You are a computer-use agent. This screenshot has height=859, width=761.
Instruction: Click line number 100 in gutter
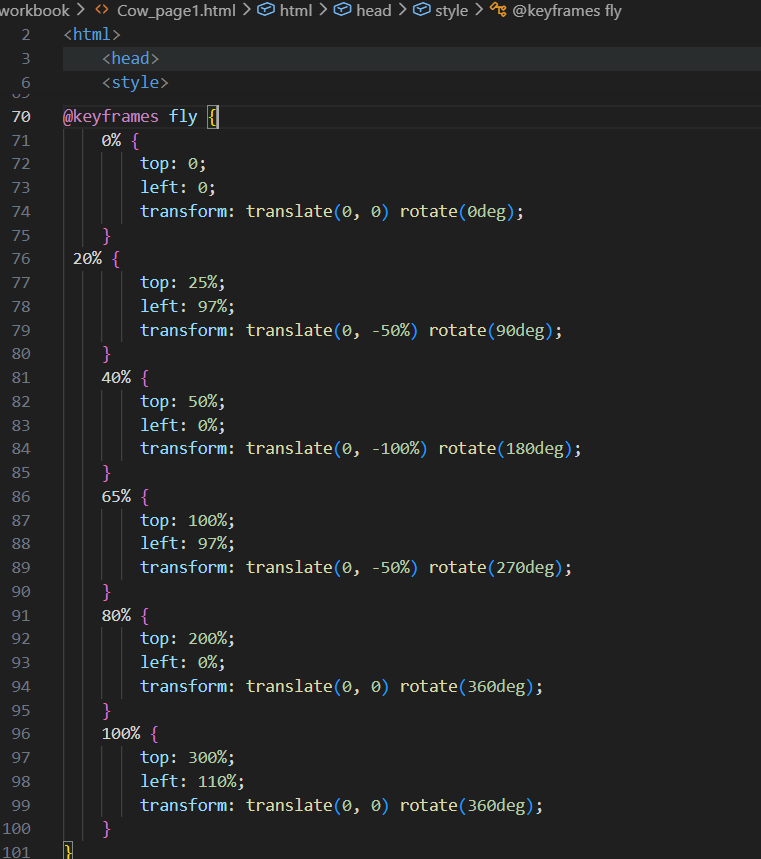click(16, 829)
